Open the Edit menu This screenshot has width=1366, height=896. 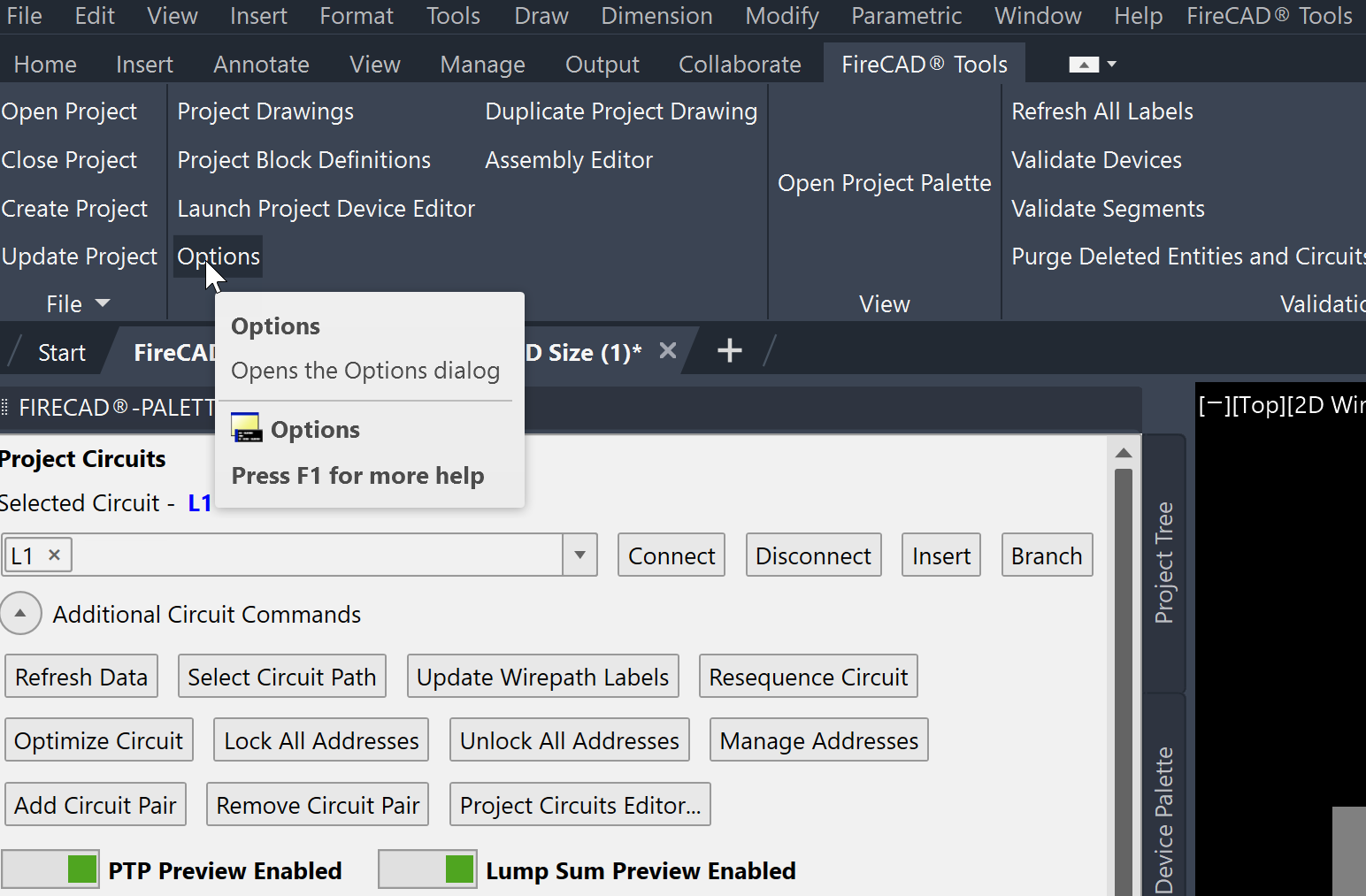coord(95,16)
